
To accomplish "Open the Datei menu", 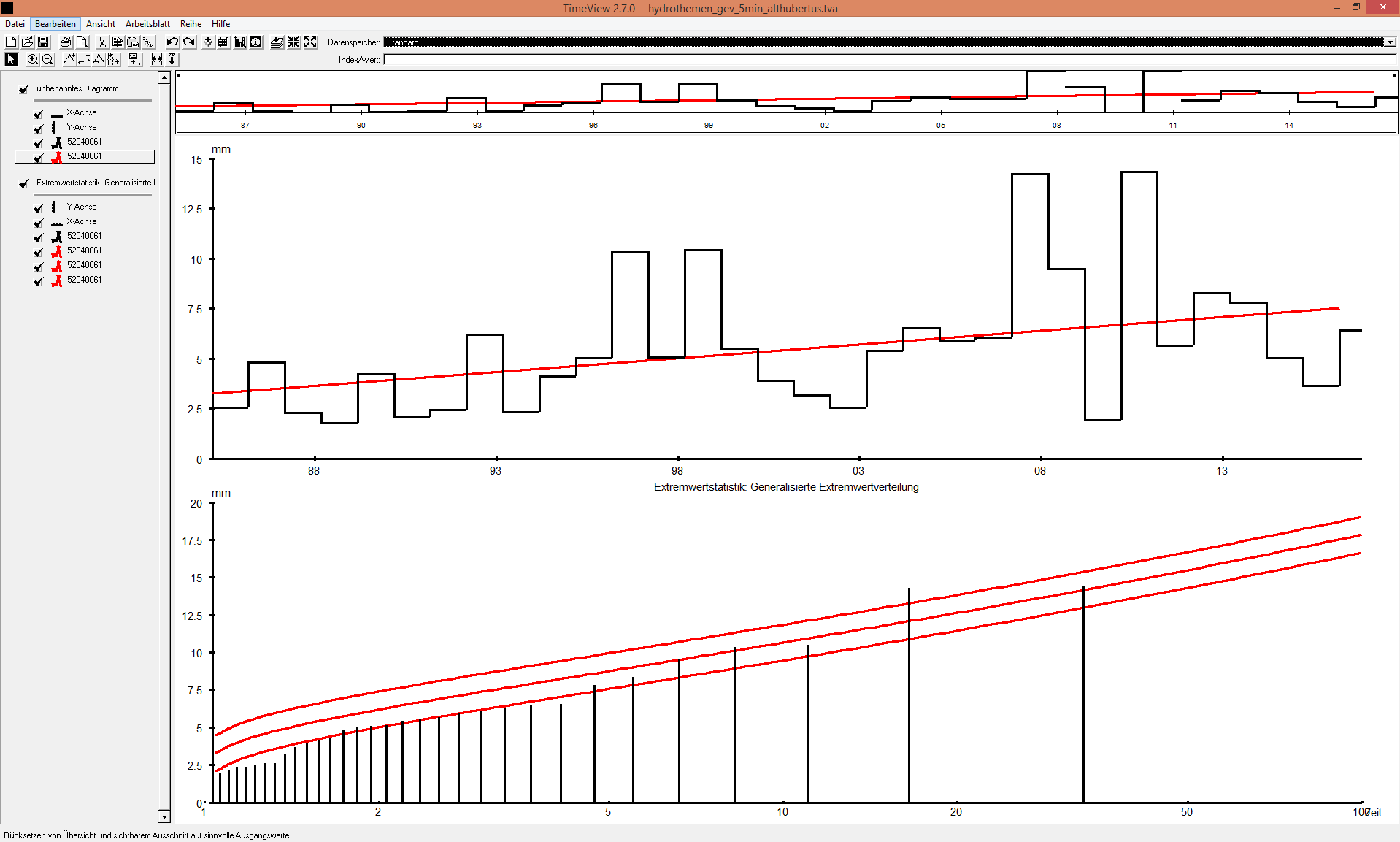I will click(x=15, y=24).
